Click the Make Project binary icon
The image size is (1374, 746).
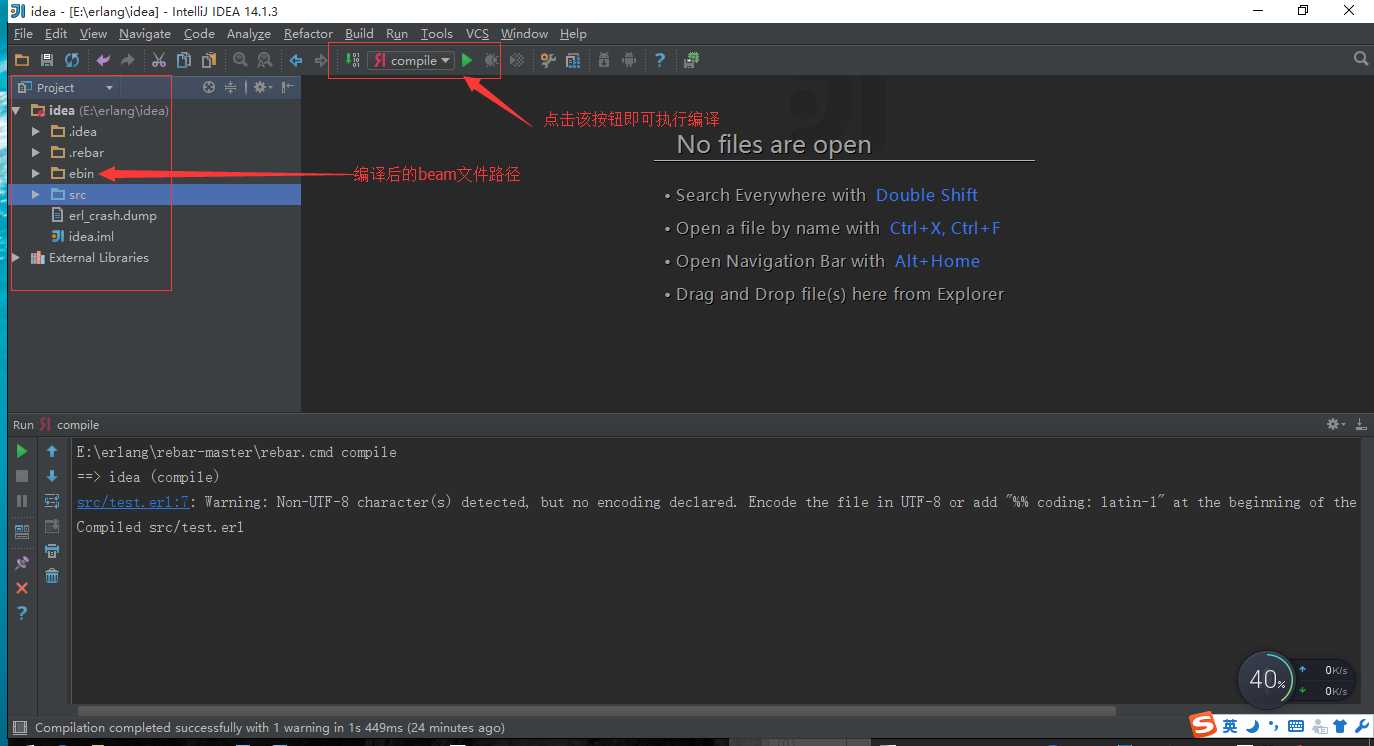coord(352,60)
